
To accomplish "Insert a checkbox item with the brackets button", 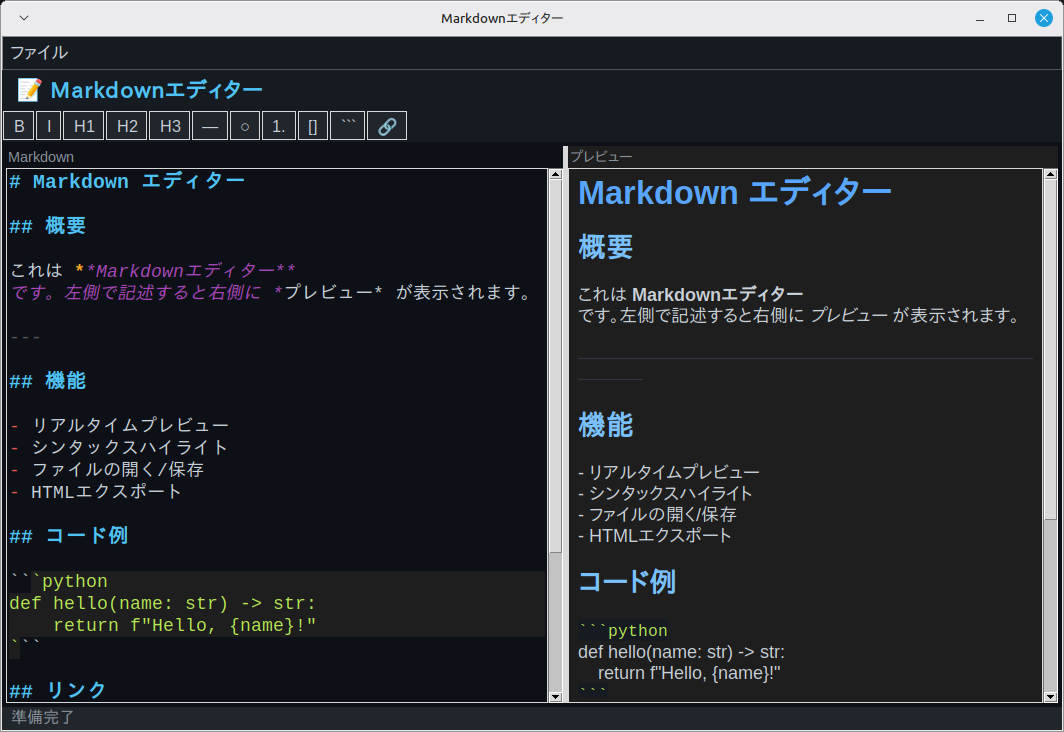I will click(x=313, y=126).
